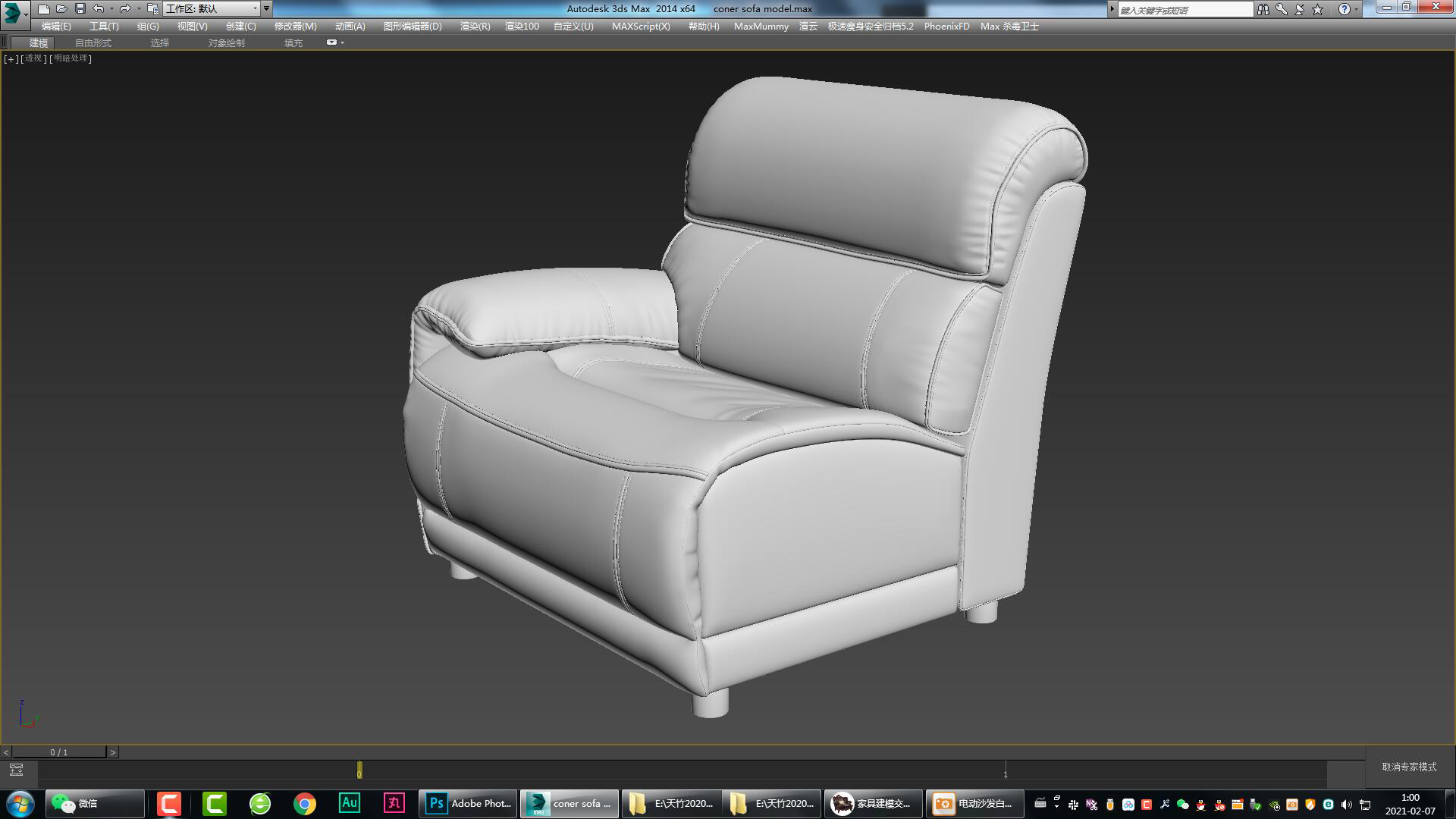Switch to the 自由形式 ribbon tab
Viewport: 1456px width, 819px height.
pos(93,42)
